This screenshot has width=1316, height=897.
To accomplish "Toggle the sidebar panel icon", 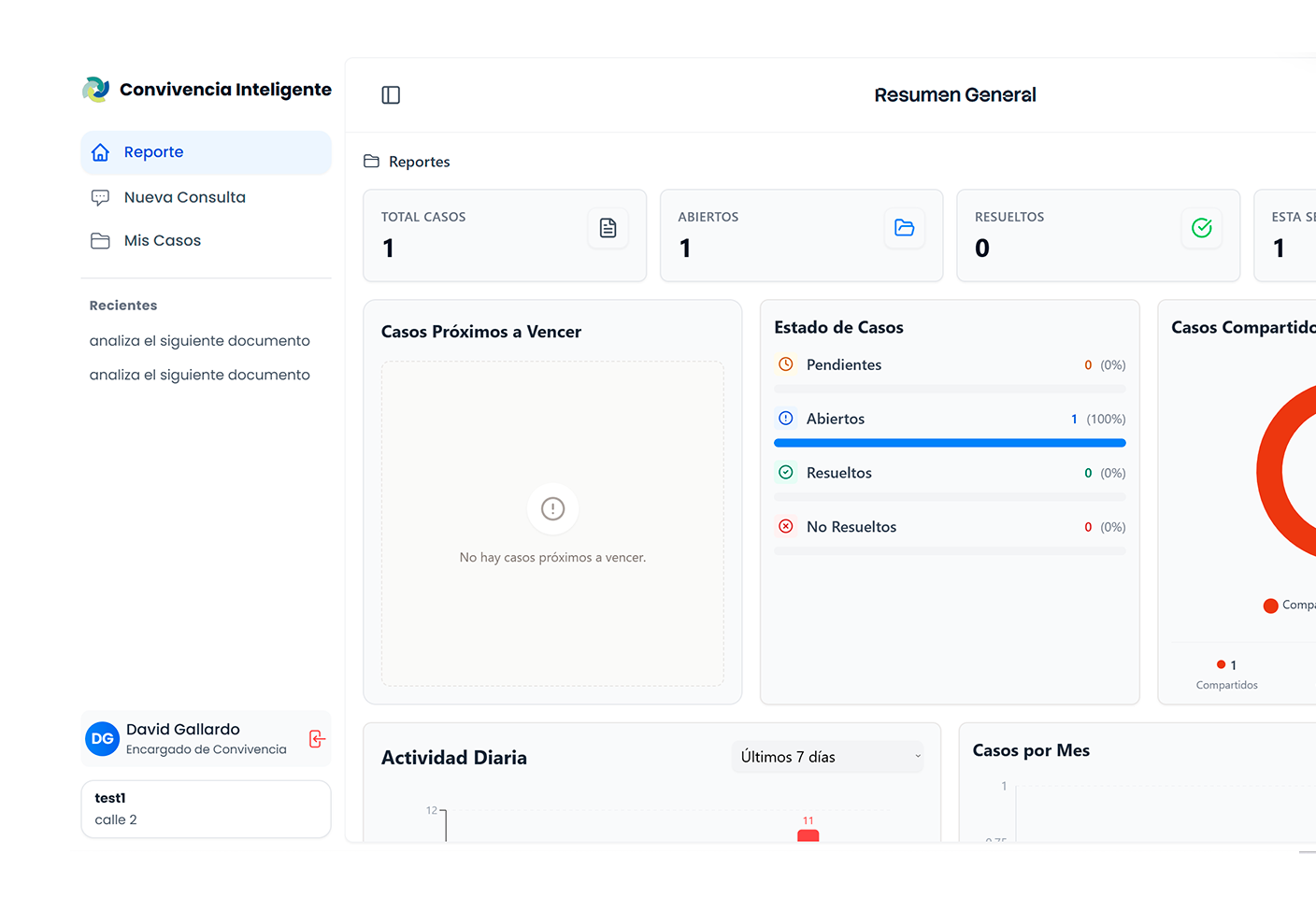I will point(391,95).
